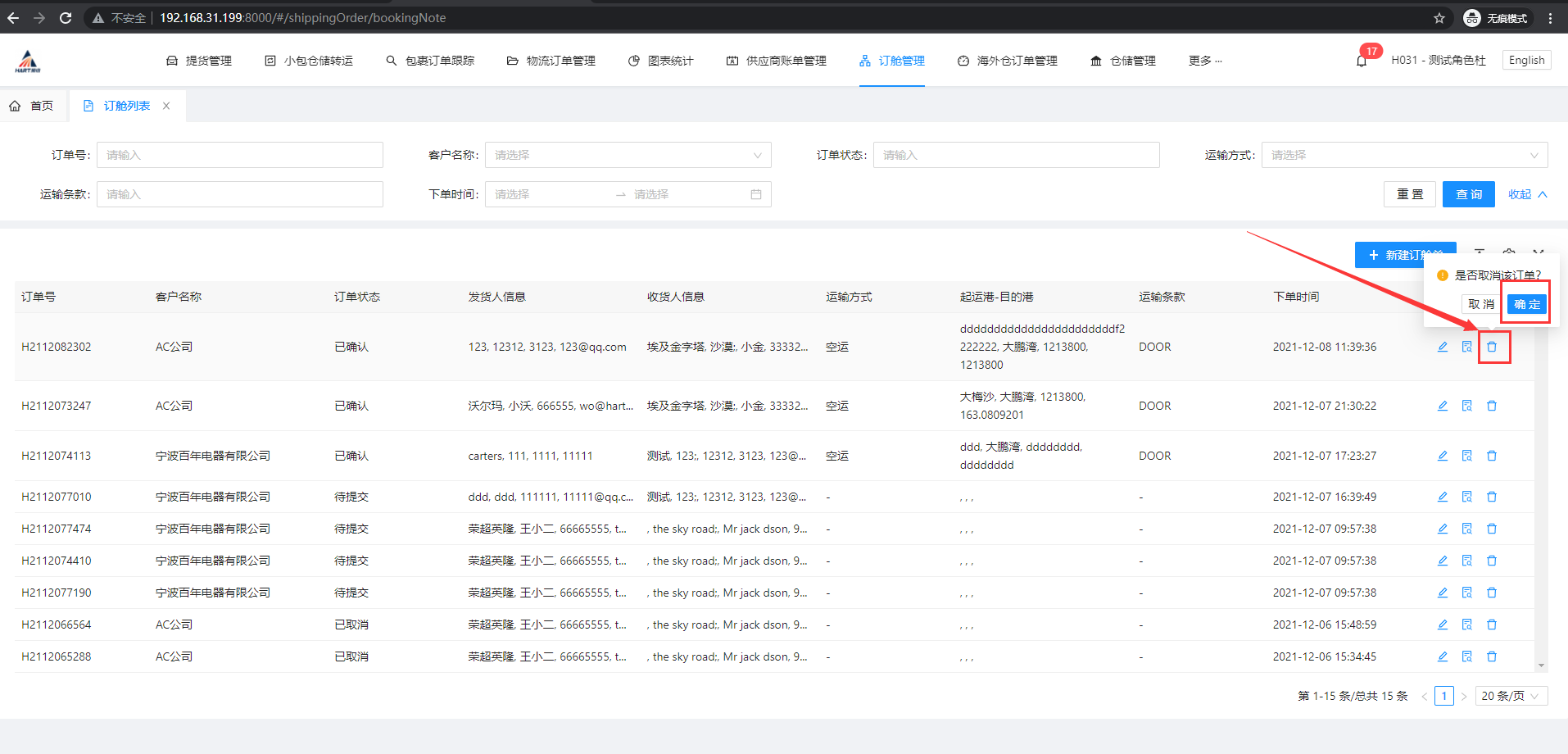Click the edit pencil icon for order H2112065288
This screenshot has width=1568, height=754.
1443,656
